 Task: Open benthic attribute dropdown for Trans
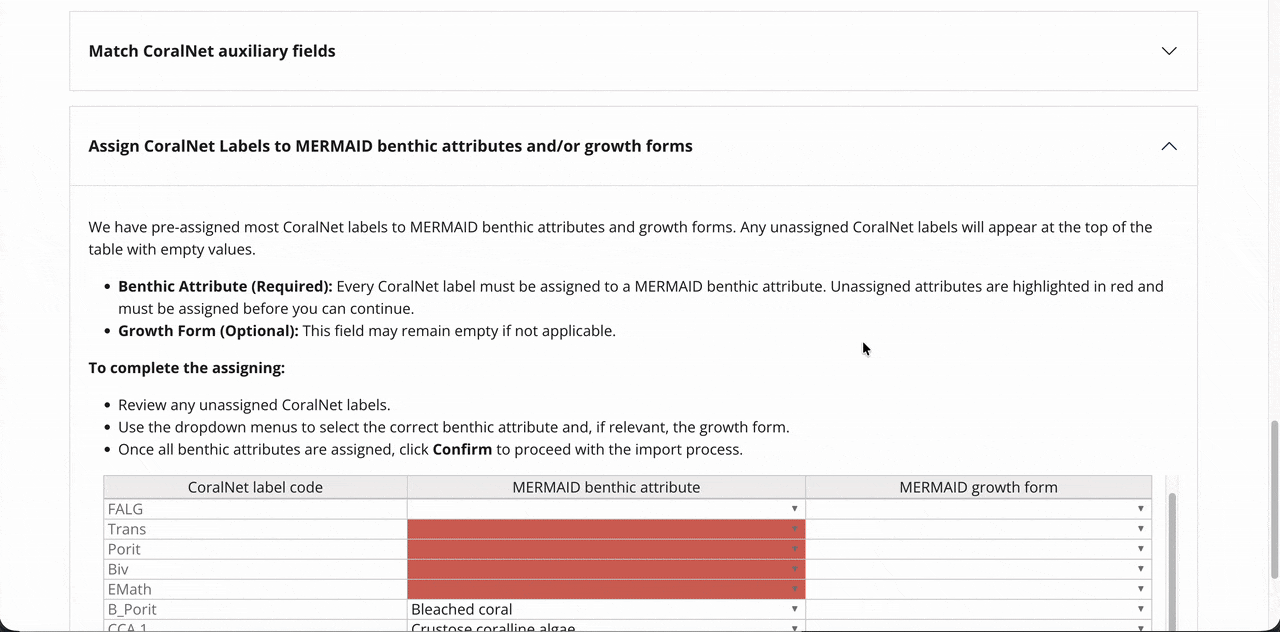(795, 529)
